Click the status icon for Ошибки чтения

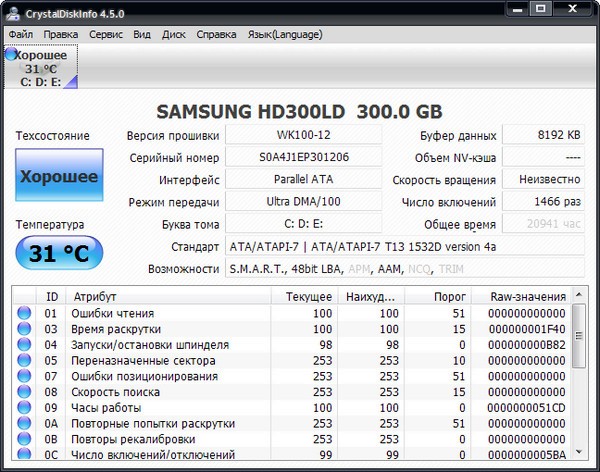point(24,313)
